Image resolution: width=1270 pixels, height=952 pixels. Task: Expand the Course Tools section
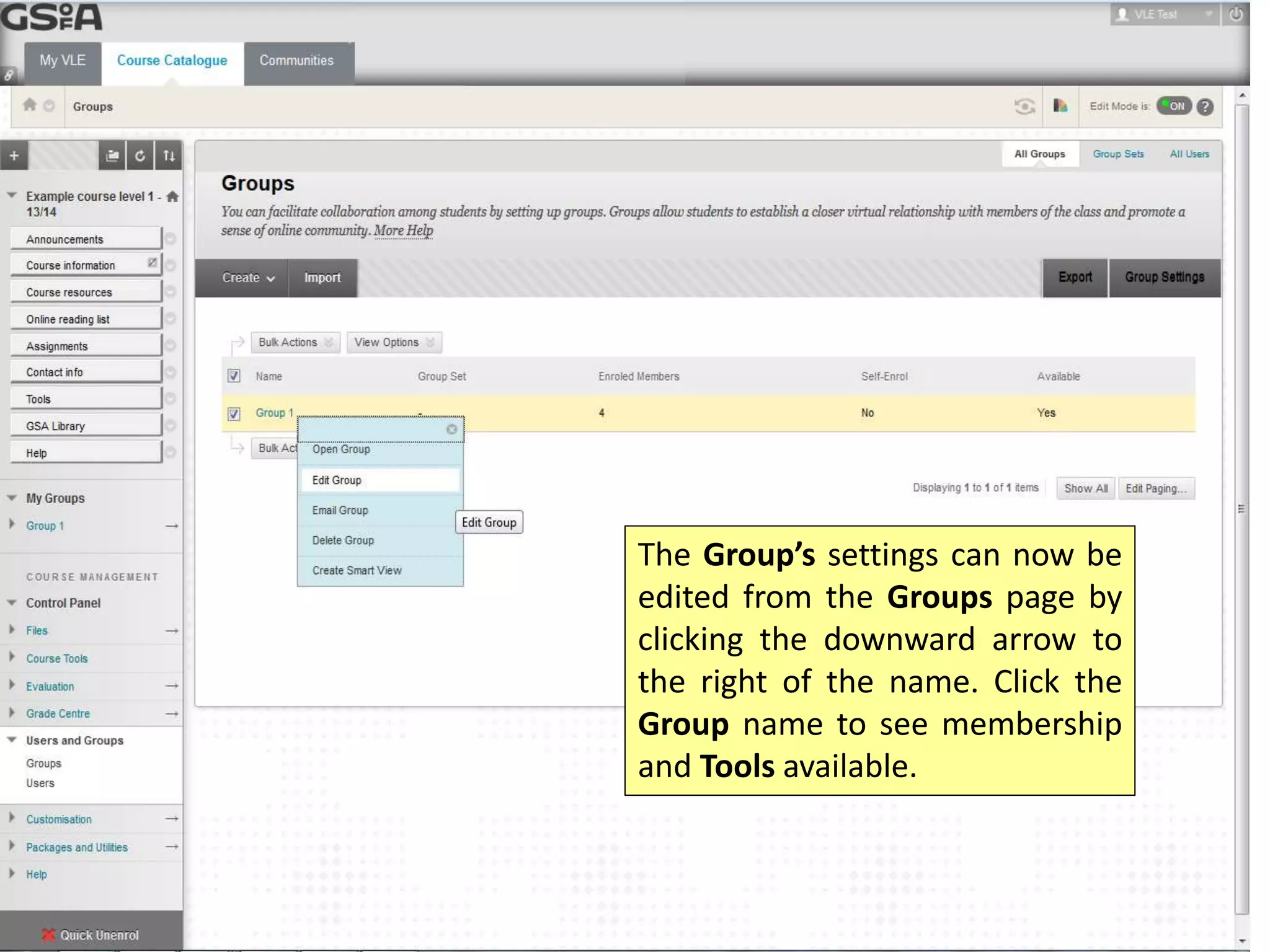click(x=12, y=656)
